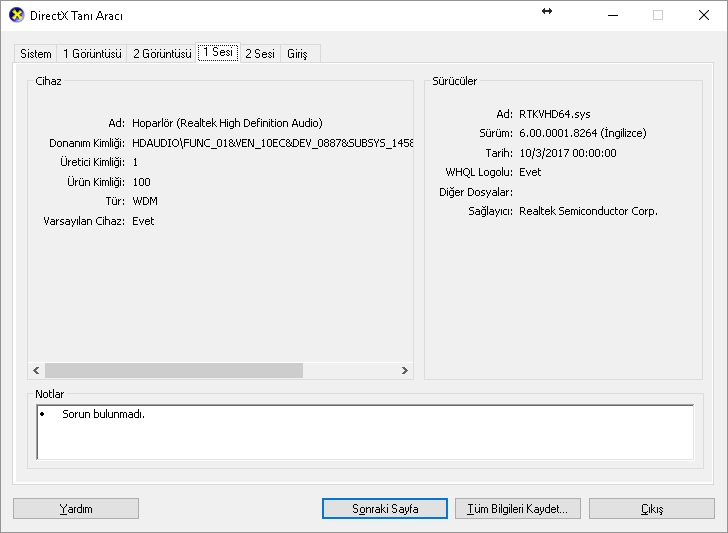
Task: Click the 'Sağlayıcı:' label
Action: [490, 211]
